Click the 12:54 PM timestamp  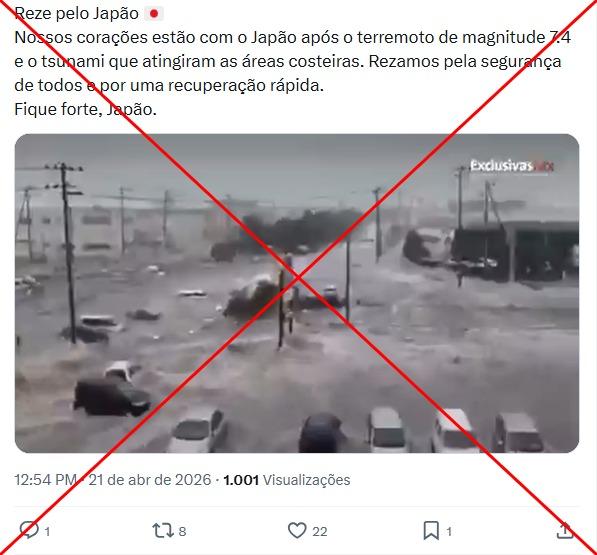(46, 480)
